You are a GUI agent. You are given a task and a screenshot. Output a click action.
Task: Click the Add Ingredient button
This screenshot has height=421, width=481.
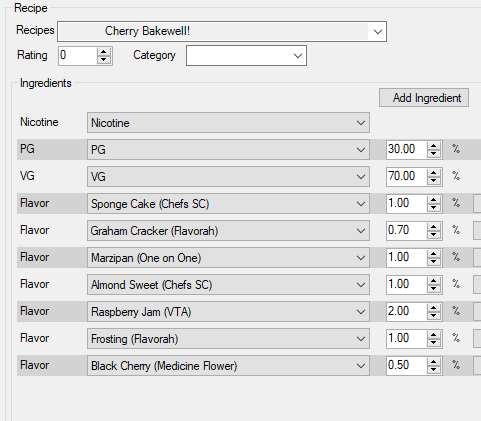click(424, 98)
